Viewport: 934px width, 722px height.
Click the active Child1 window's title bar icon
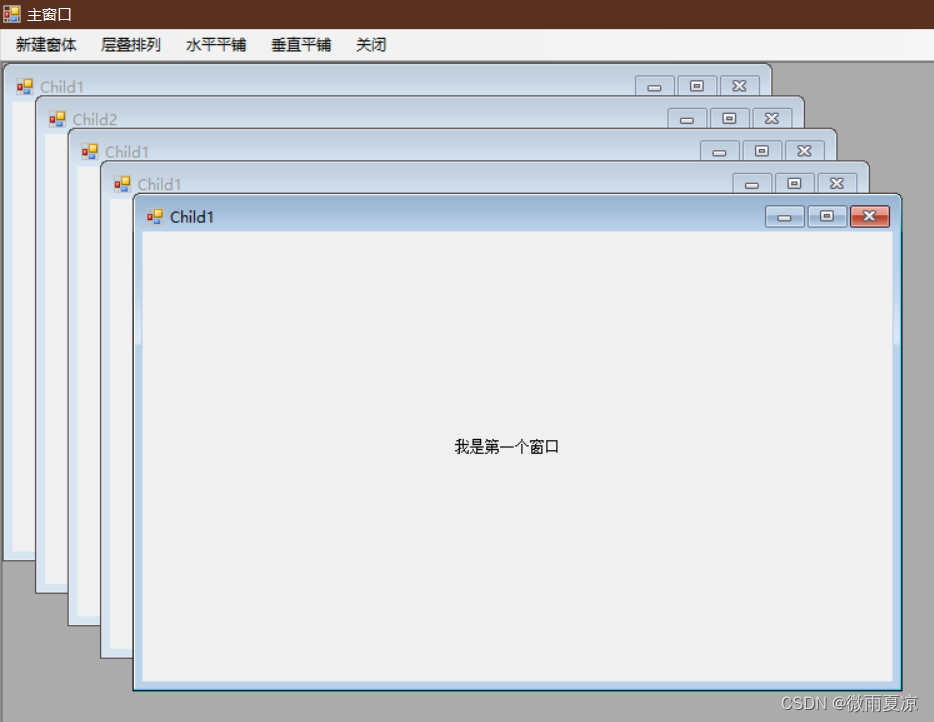(x=155, y=216)
